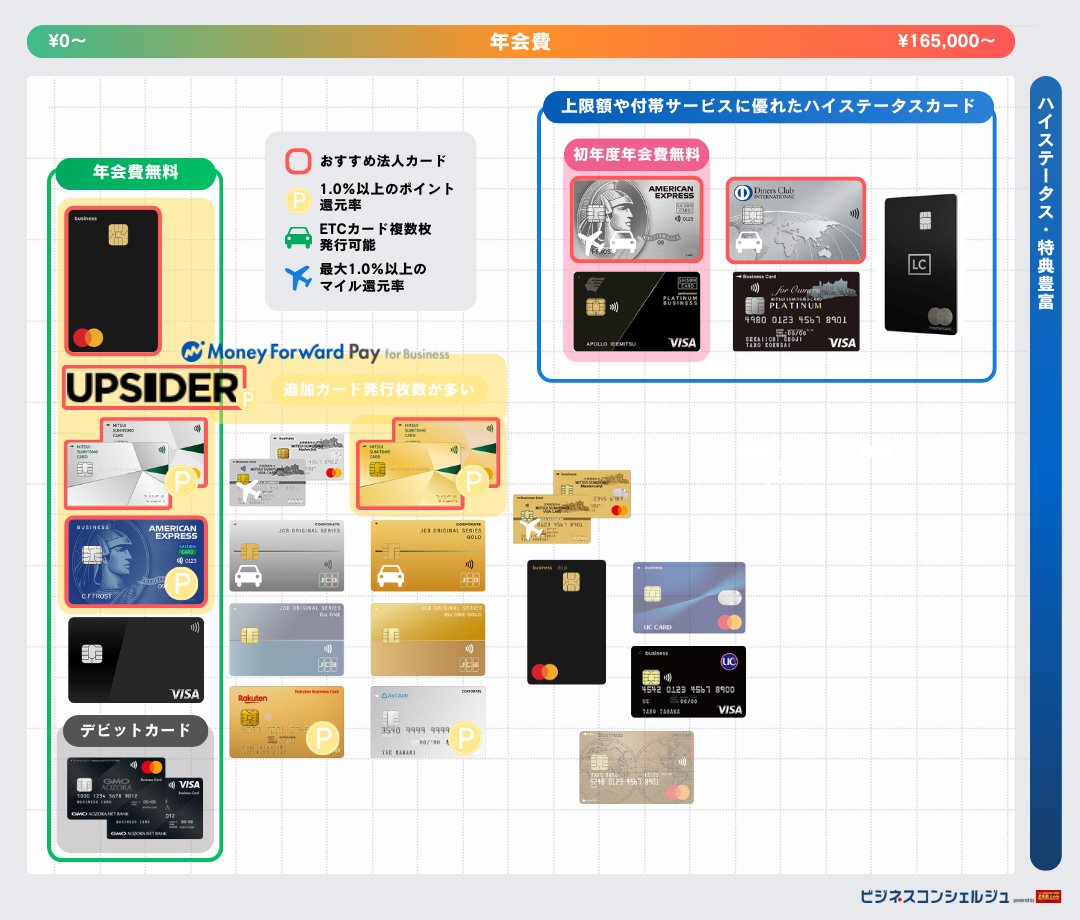The width and height of the screenshot is (1080, 920).
Task: Click the 年会費無料 green header label
Action: pos(136,172)
